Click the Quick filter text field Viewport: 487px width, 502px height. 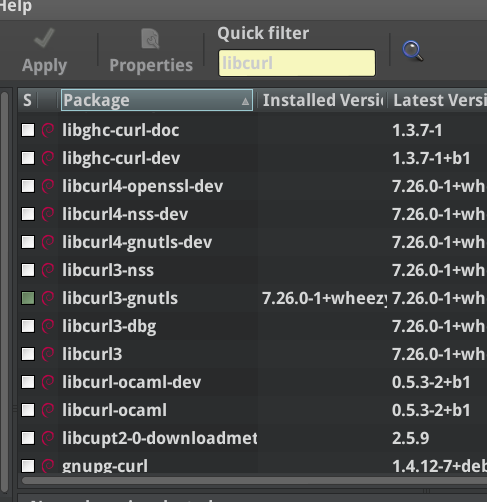click(x=297, y=63)
